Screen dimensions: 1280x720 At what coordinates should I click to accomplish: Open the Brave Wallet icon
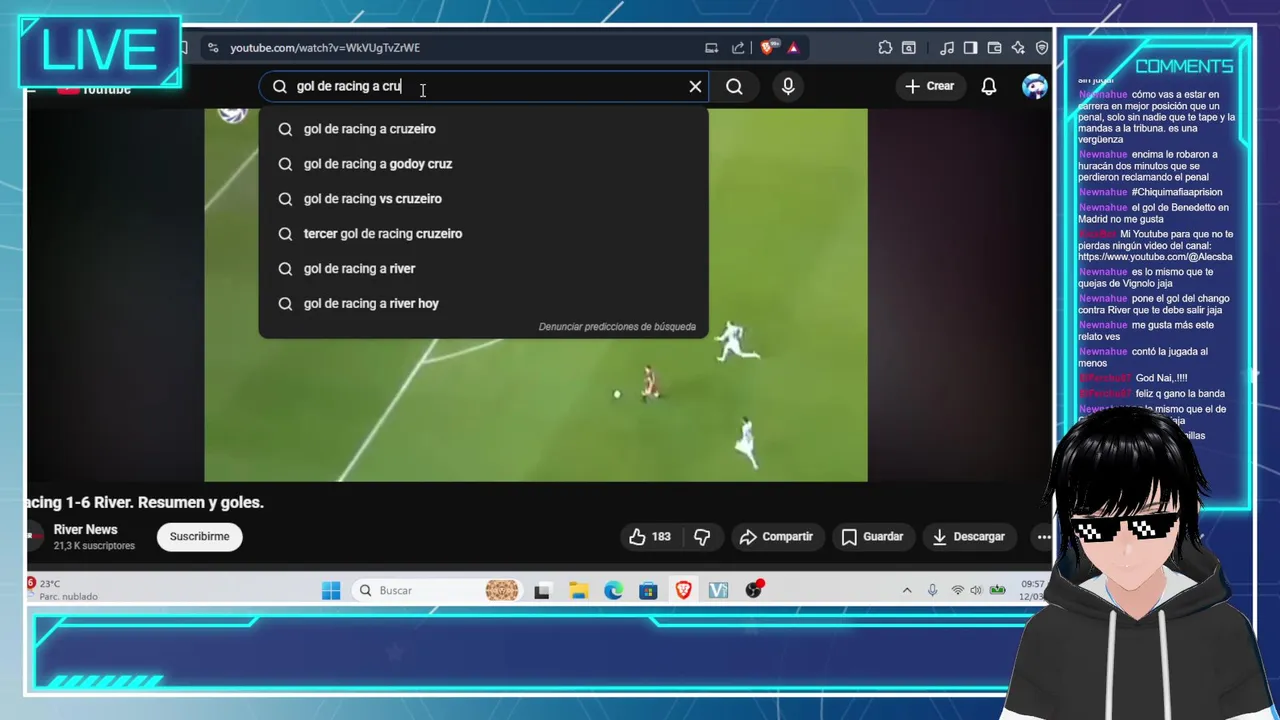pos(994,48)
